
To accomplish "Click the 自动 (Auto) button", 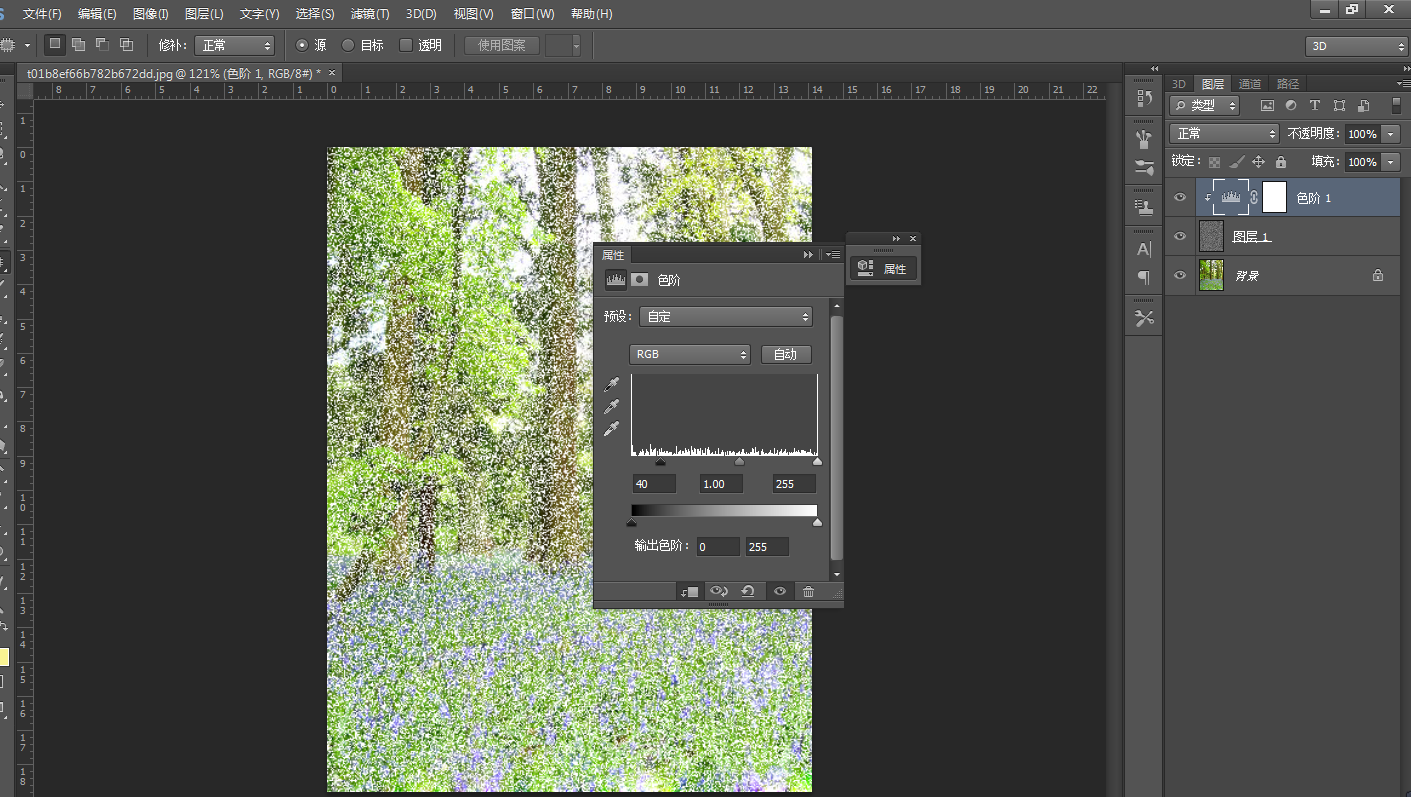I will click(786, 354).
